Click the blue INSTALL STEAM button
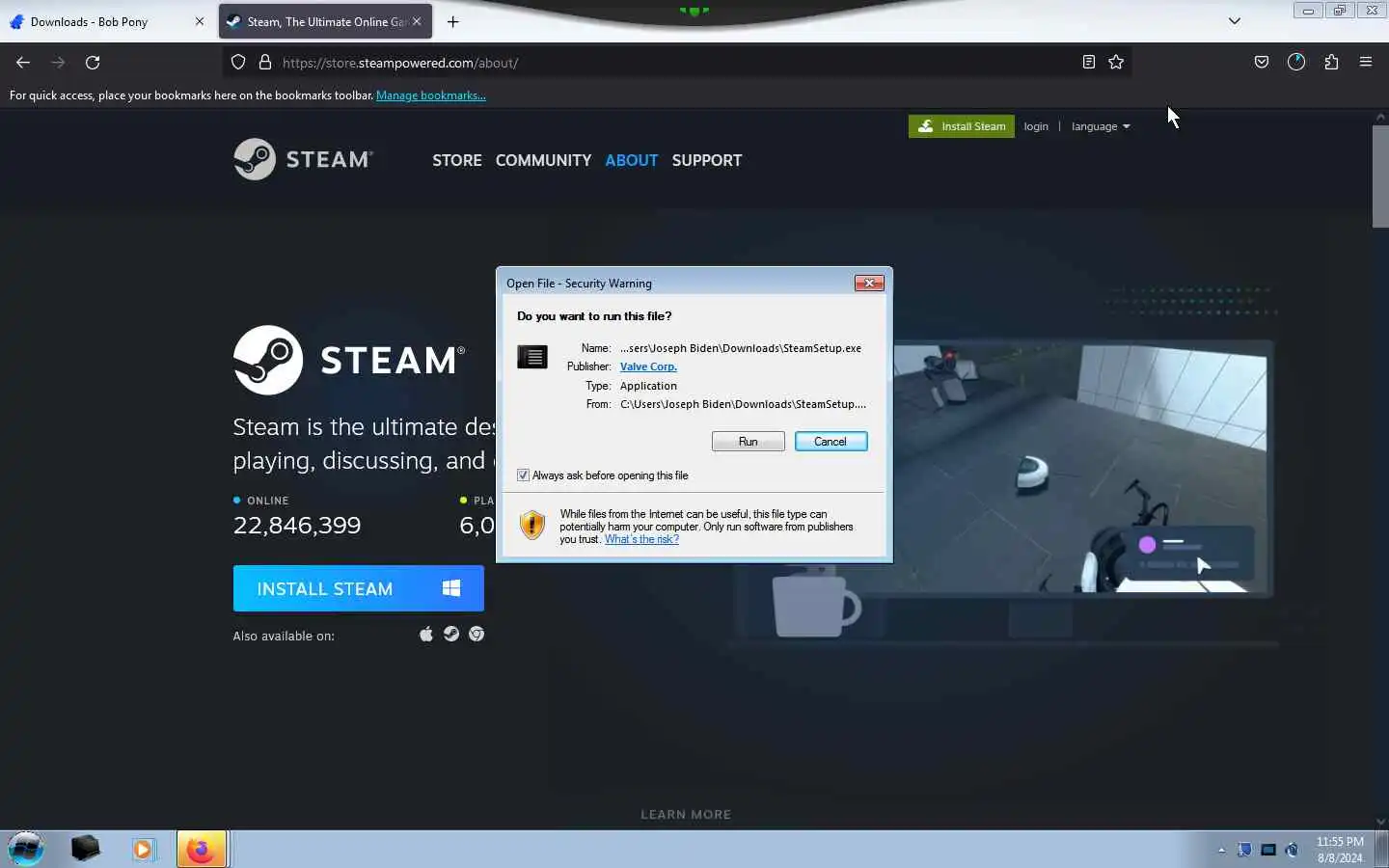The image size is (1389, 868). tap(358, 588)
